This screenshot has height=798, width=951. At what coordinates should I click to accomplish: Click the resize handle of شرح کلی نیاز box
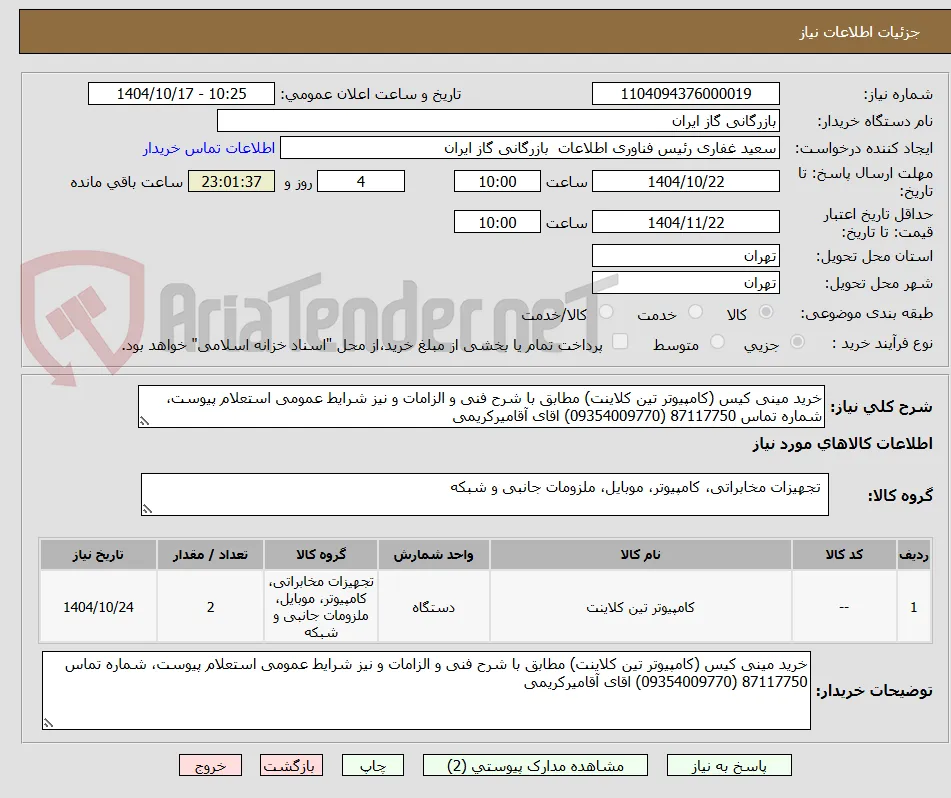[x=144, y=421]
